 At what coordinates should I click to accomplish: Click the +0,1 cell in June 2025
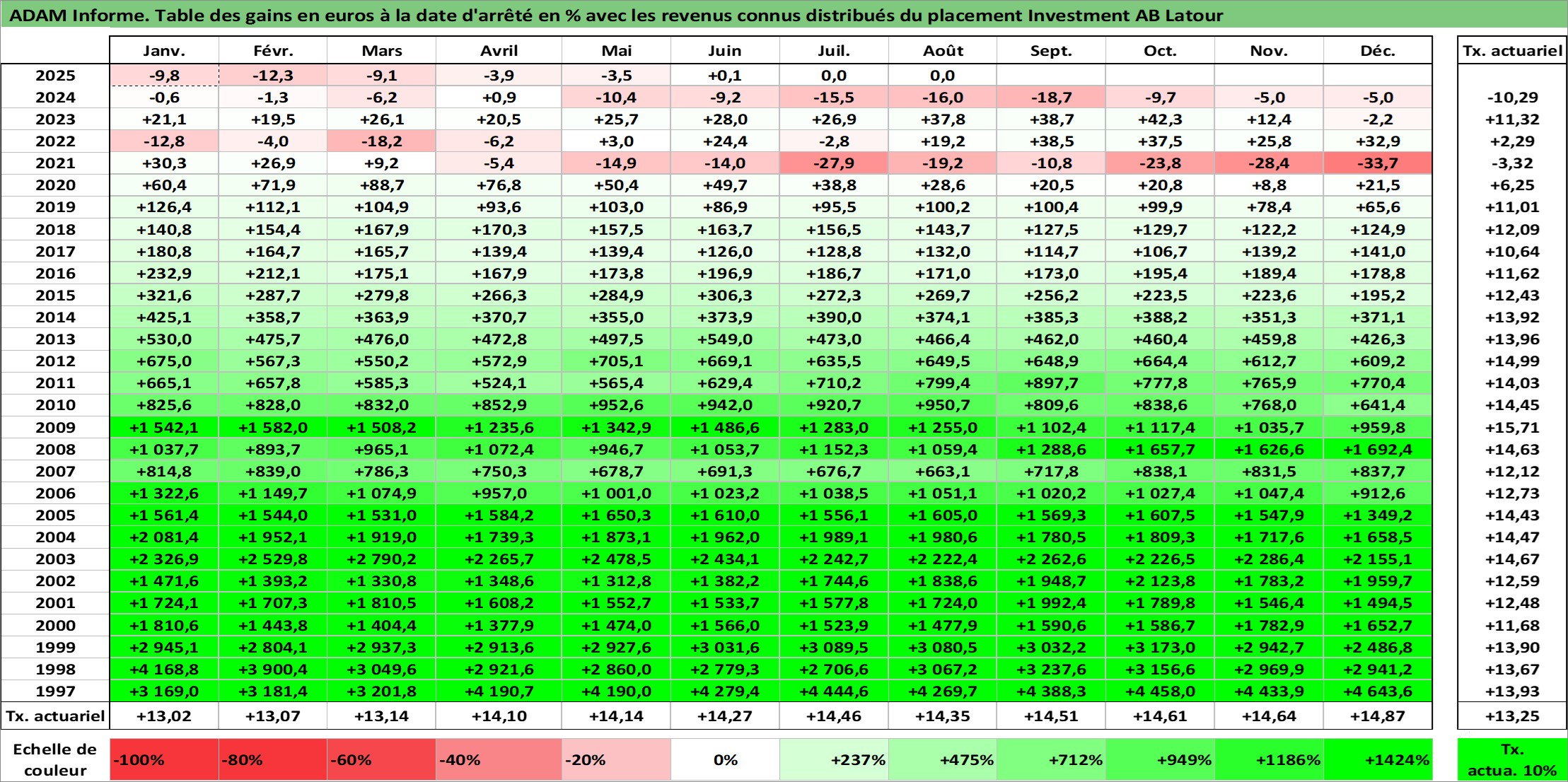click(725, 76)
